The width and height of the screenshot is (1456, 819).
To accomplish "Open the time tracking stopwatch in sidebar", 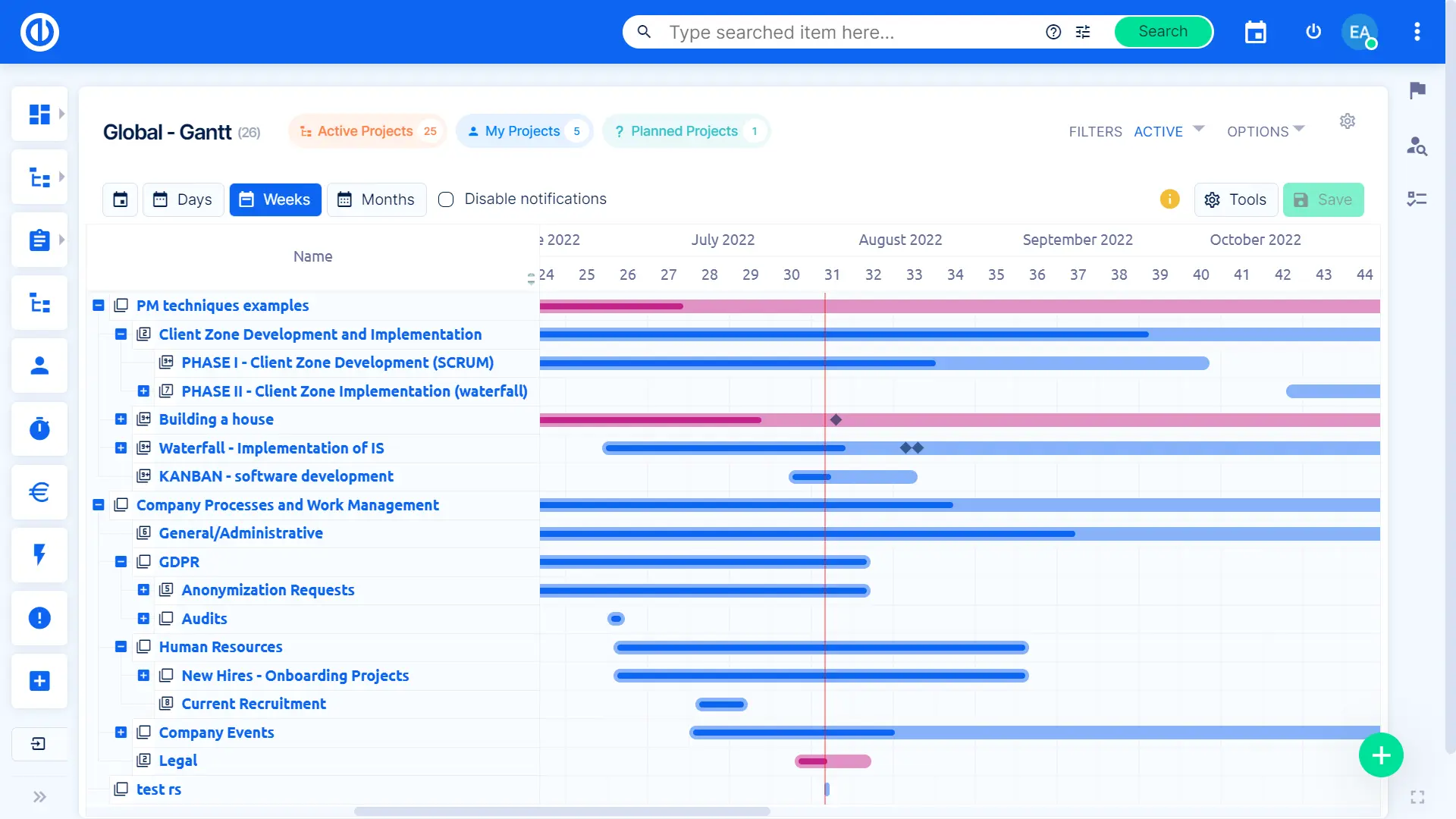I will 39,429.
